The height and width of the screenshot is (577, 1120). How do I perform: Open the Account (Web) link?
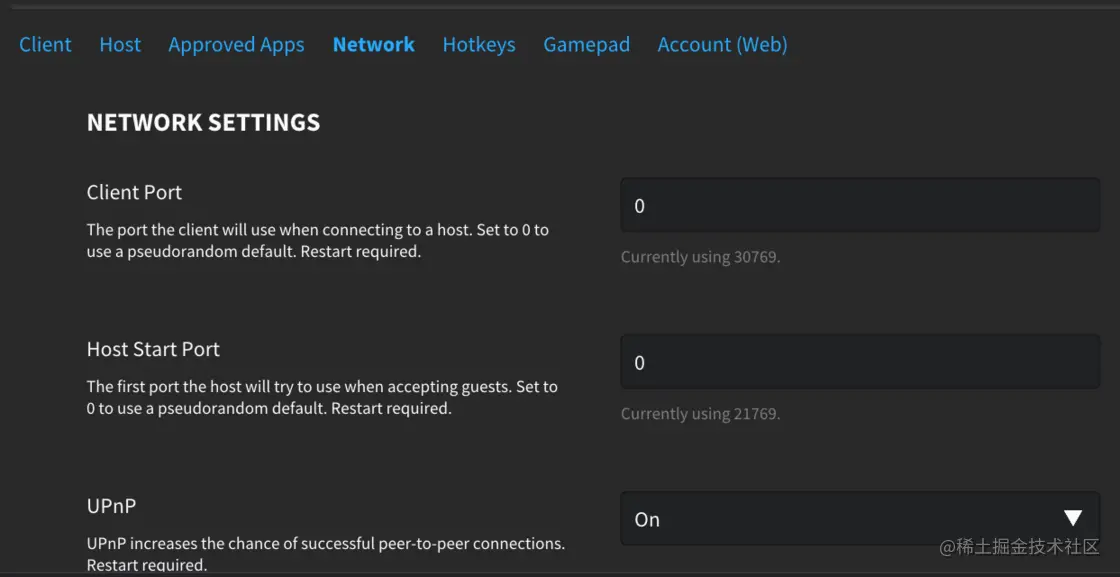pos(722,45)
